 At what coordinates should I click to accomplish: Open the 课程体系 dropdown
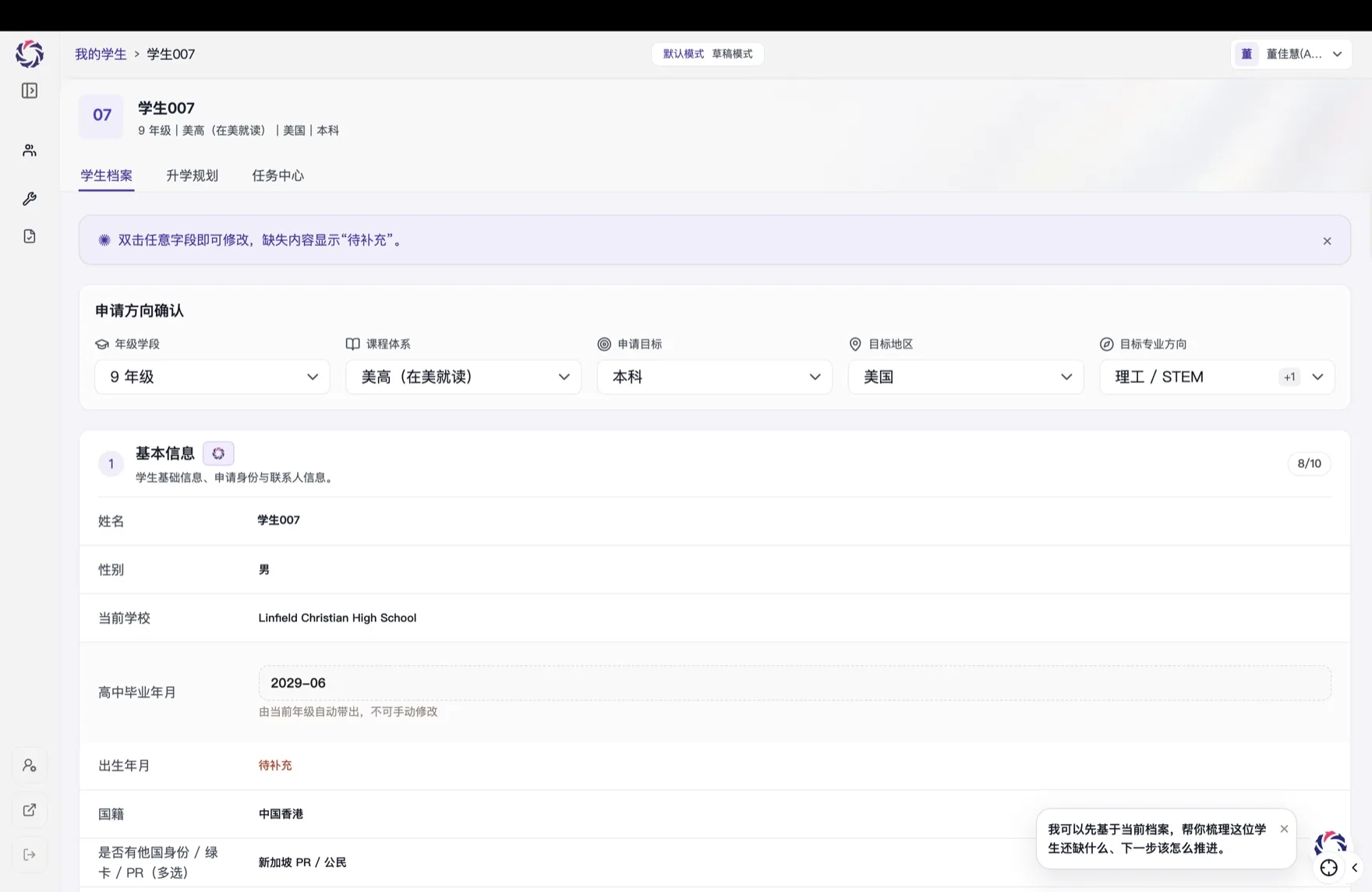tap(463, 377)
